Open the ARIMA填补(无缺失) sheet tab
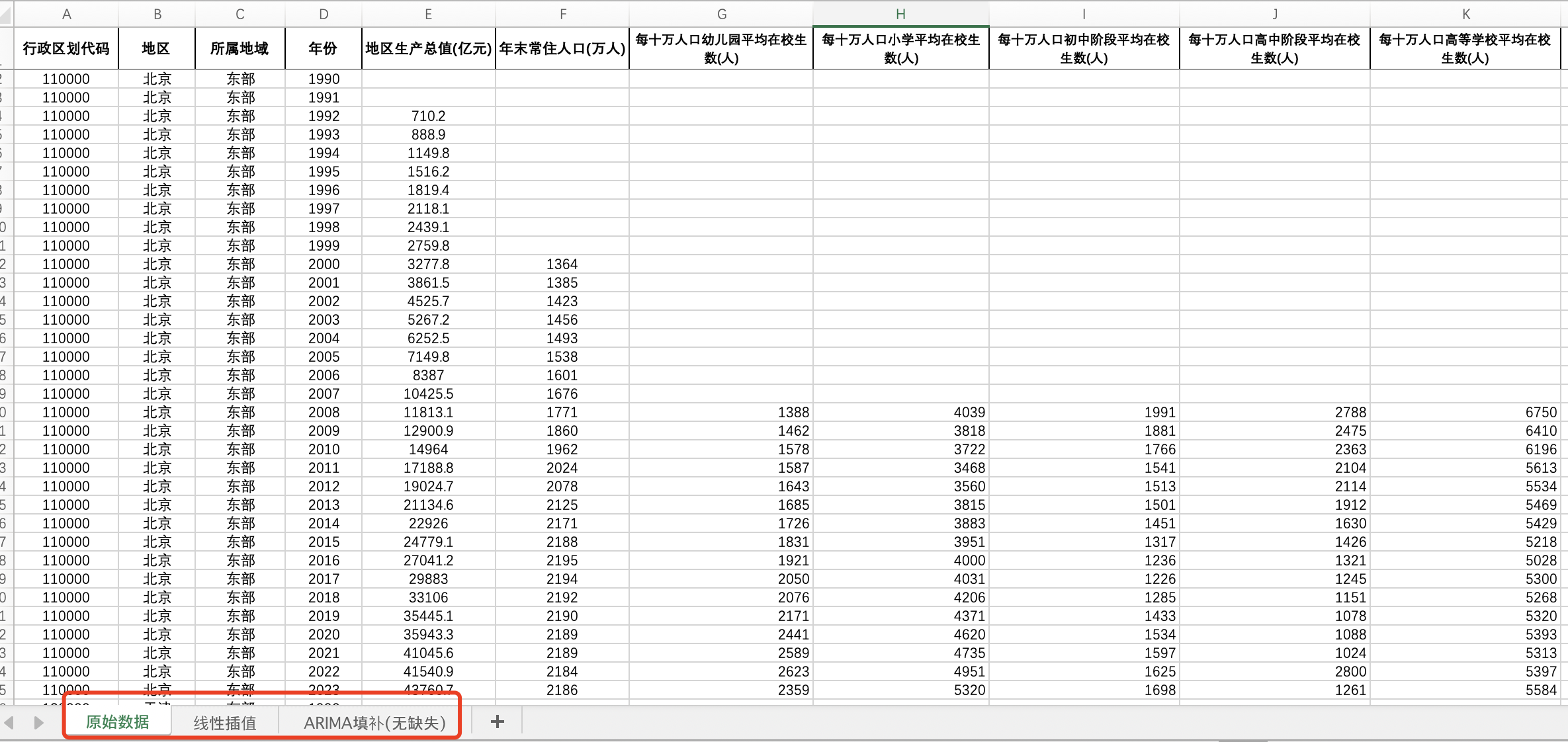Image resolution: width=1568 pixels, height=742 pixels. [x=374, y=722]
